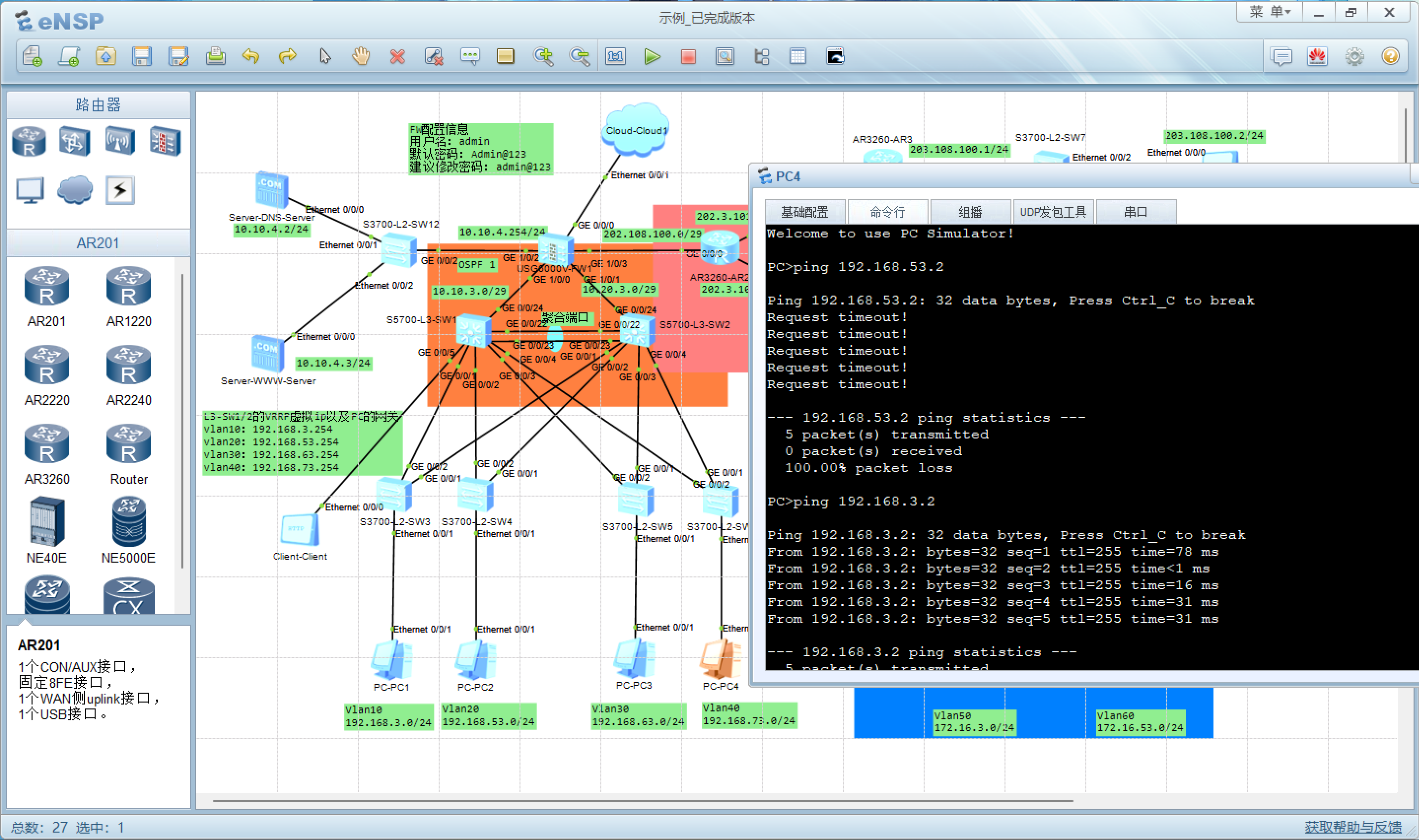Open the Huawei logo icon
Screen dimensions: 1419x840
1317,57
